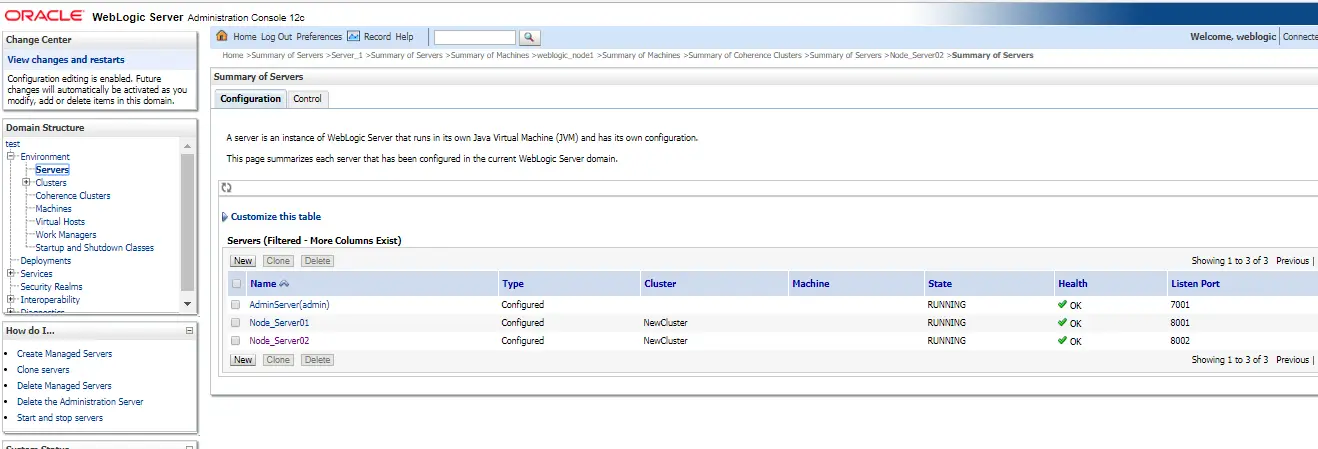This screenshot has width=1318, height=449.
Task: Click the Clone button above the table
Action: click(278, 261)
